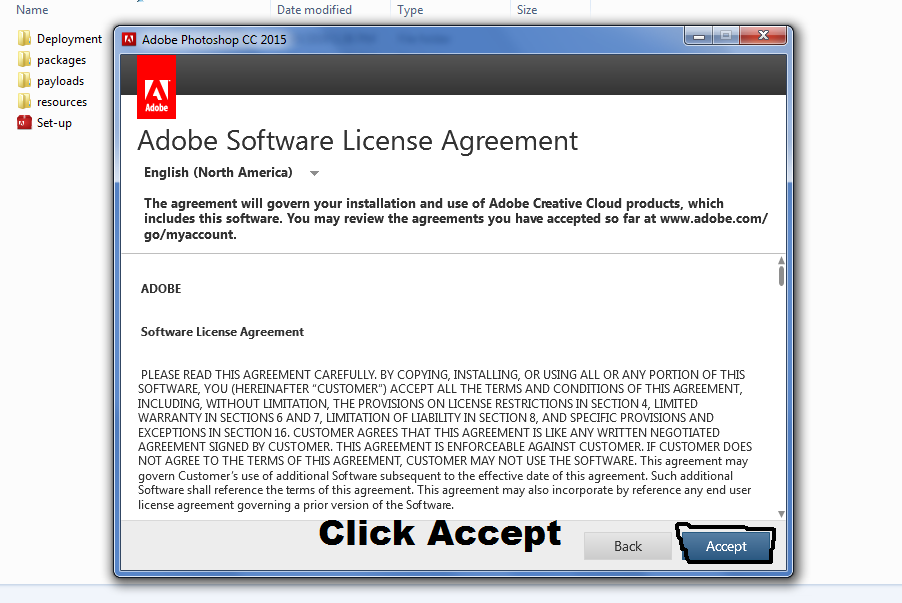Click the Back button

[x=628, y=546]
